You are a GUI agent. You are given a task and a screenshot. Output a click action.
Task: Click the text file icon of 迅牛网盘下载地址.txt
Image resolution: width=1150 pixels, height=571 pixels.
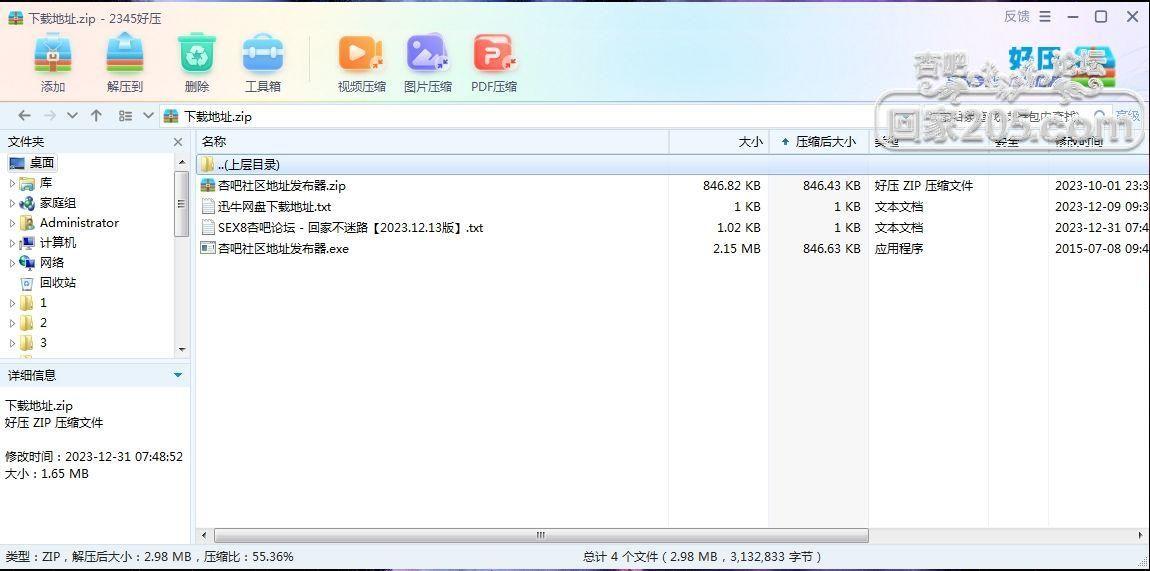point(208,207)
